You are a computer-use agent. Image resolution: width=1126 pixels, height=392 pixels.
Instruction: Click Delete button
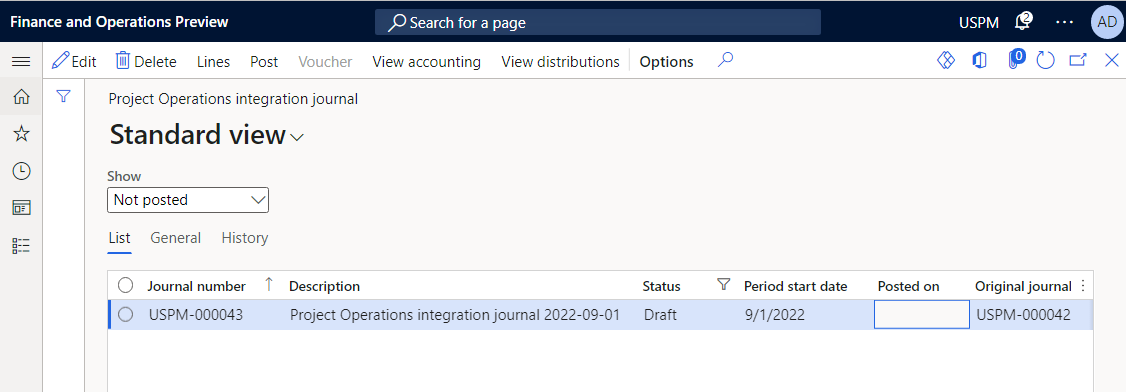coord(146,62)
